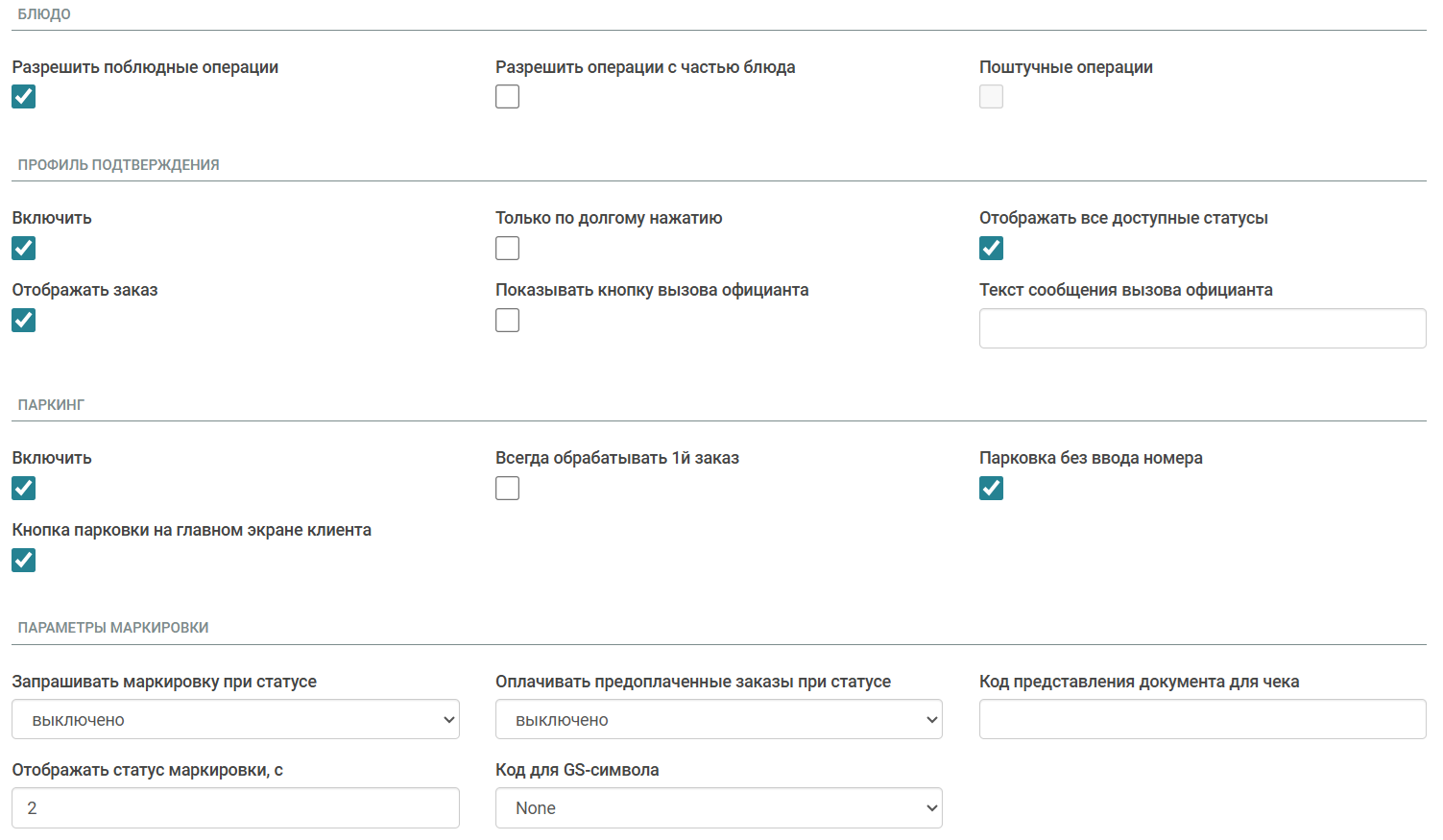Screen dimensions: 1443x840
Task: Uncheck 'Разрешить поблюдные операции' checkbox
Action: 24,97
